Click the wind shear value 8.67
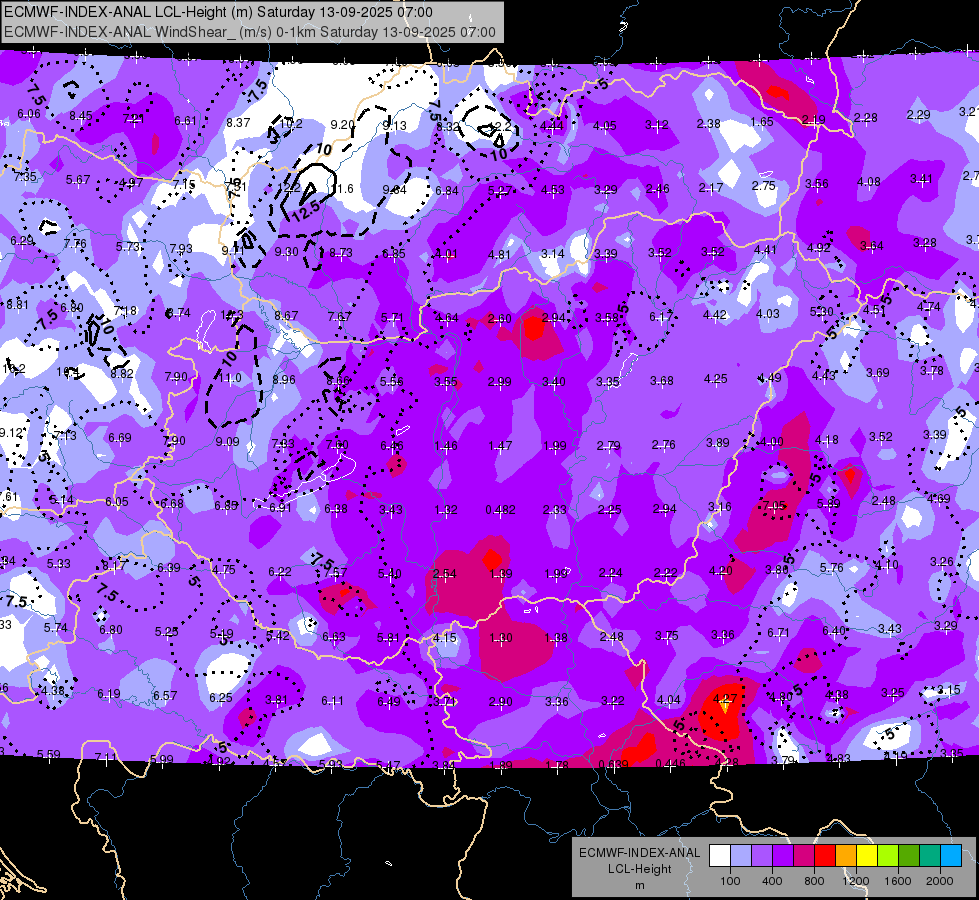The width and height of the screenshot is (979, 900). click(x=286, y=315)
